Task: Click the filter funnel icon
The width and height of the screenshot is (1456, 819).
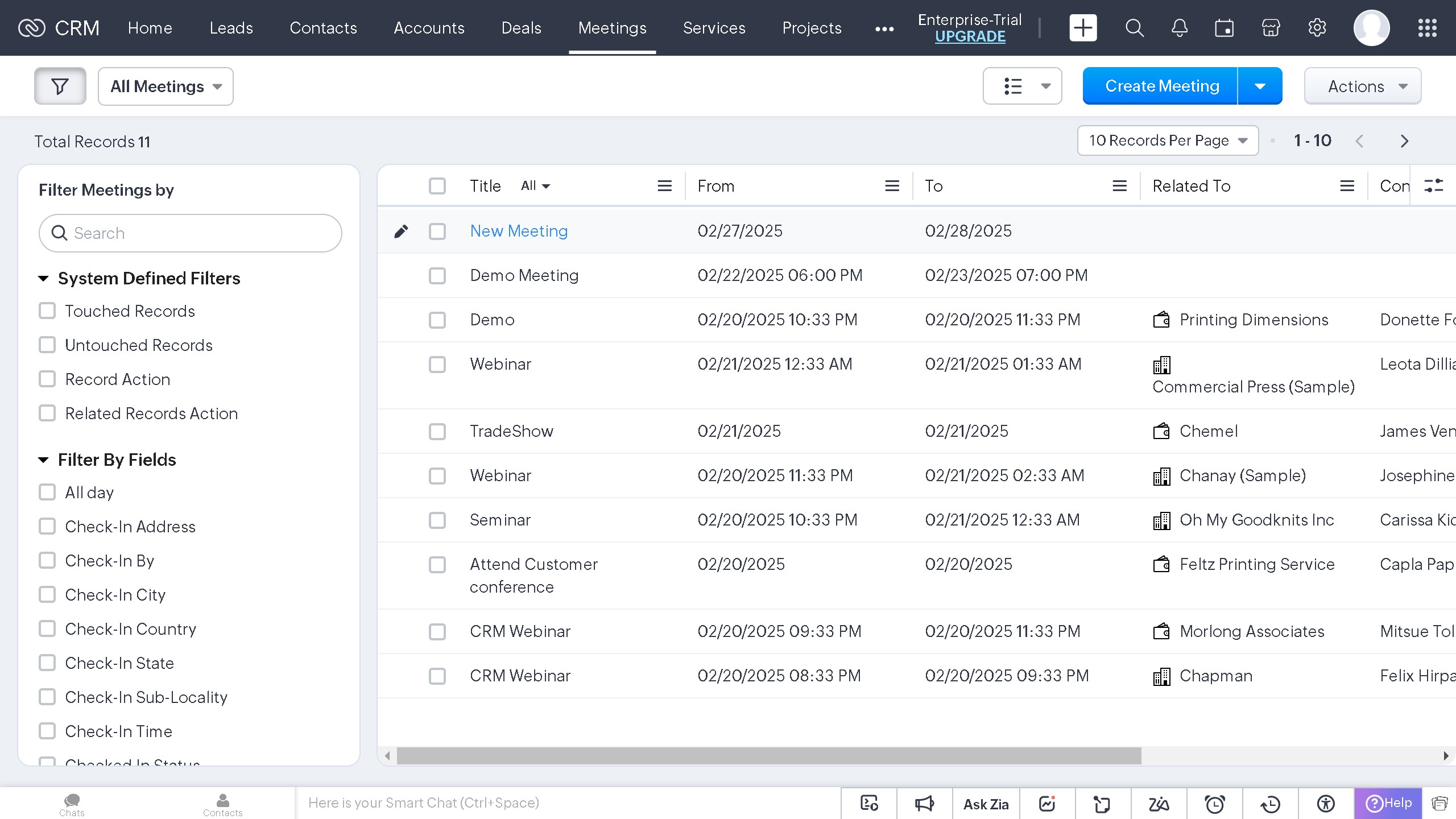Action: tap(60, 86)
